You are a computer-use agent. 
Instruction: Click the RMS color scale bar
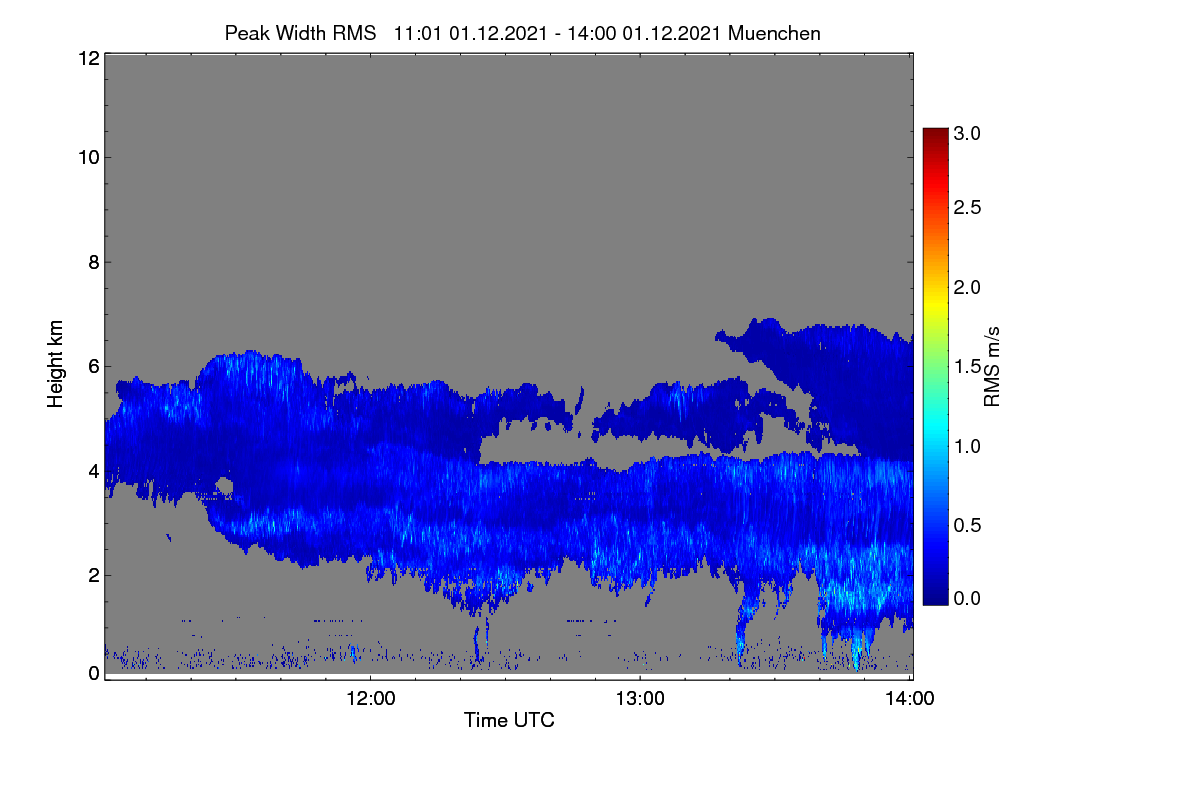(x=935, y=366)
